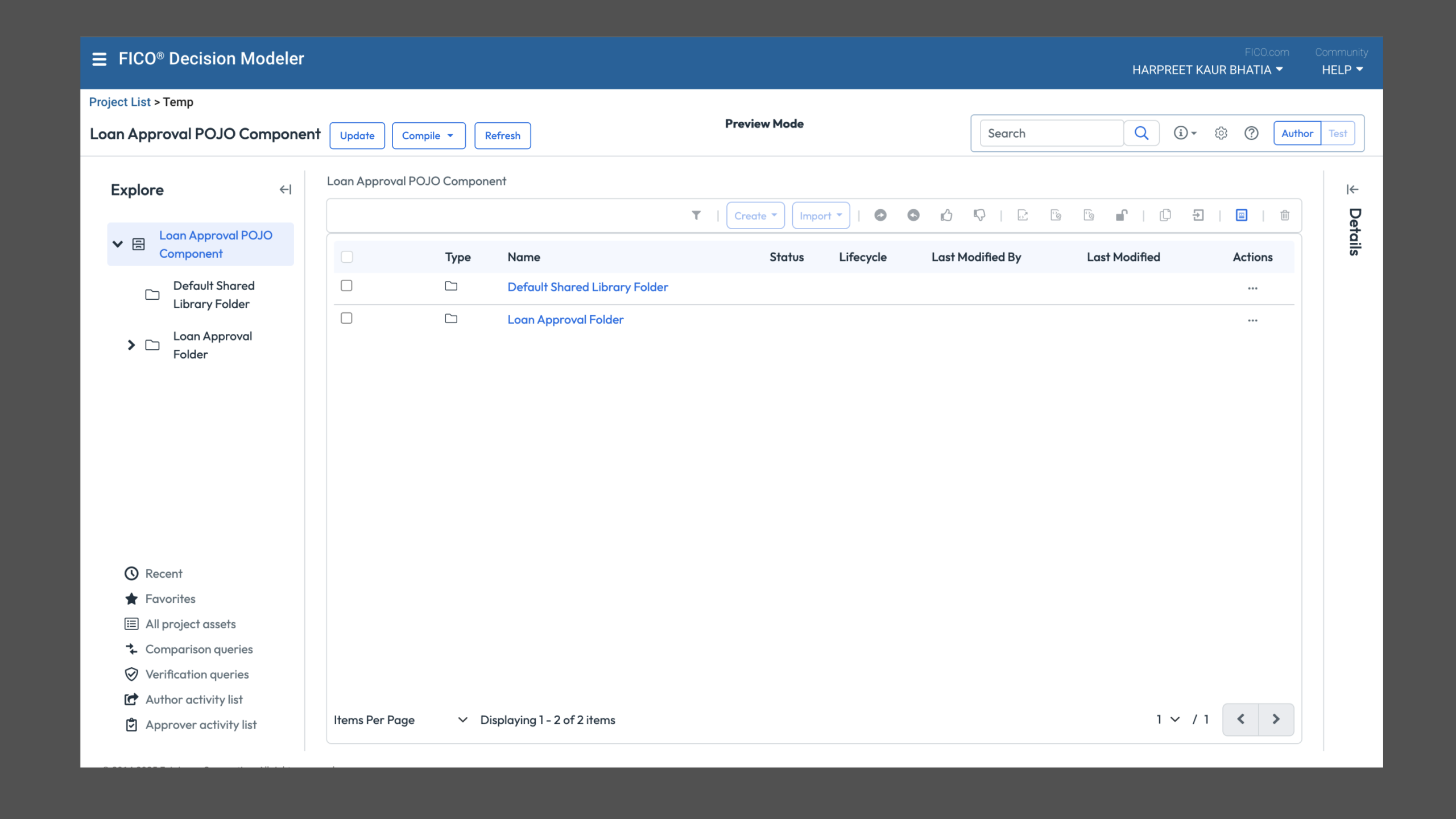Collapse Loan Approval POJO Component tree node
Image resolution: width=1456 pixels, height=819 pixels.
tap(118, 244)
